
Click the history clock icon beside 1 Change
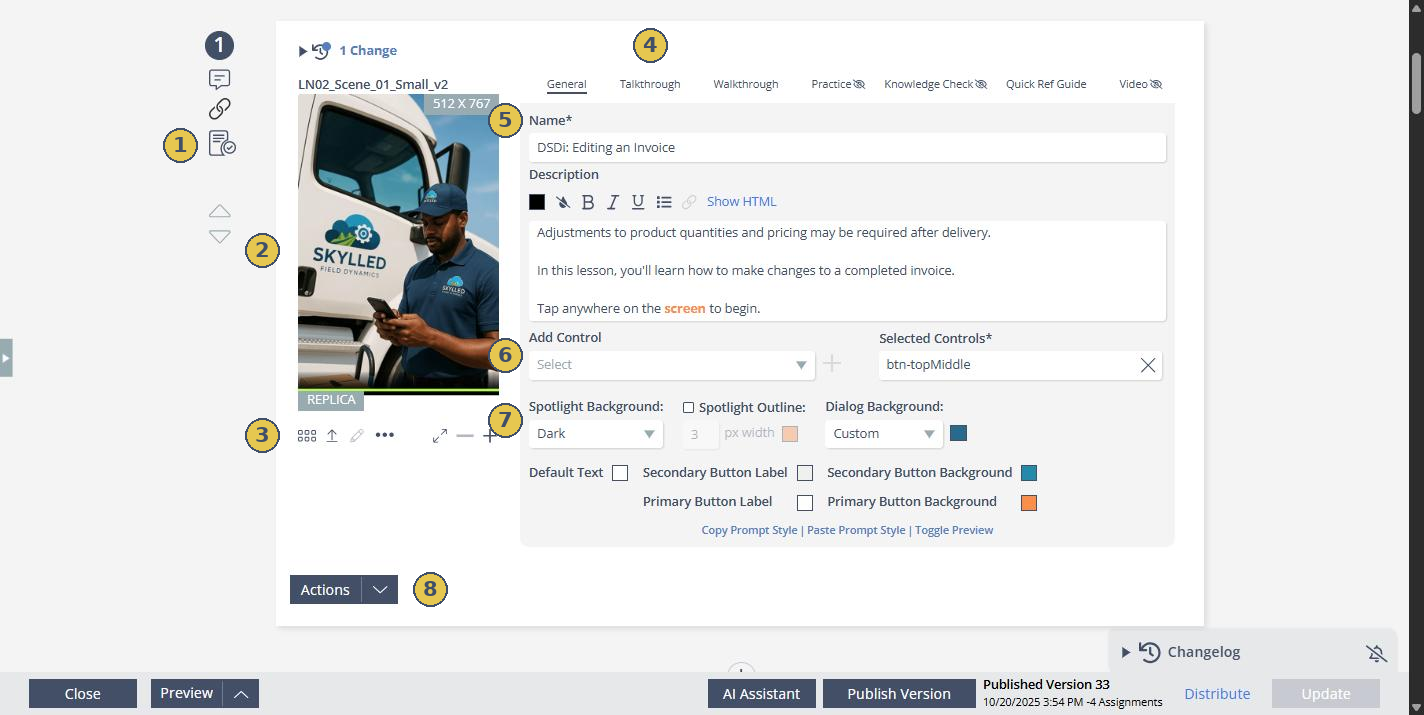[x=321, y=50]
